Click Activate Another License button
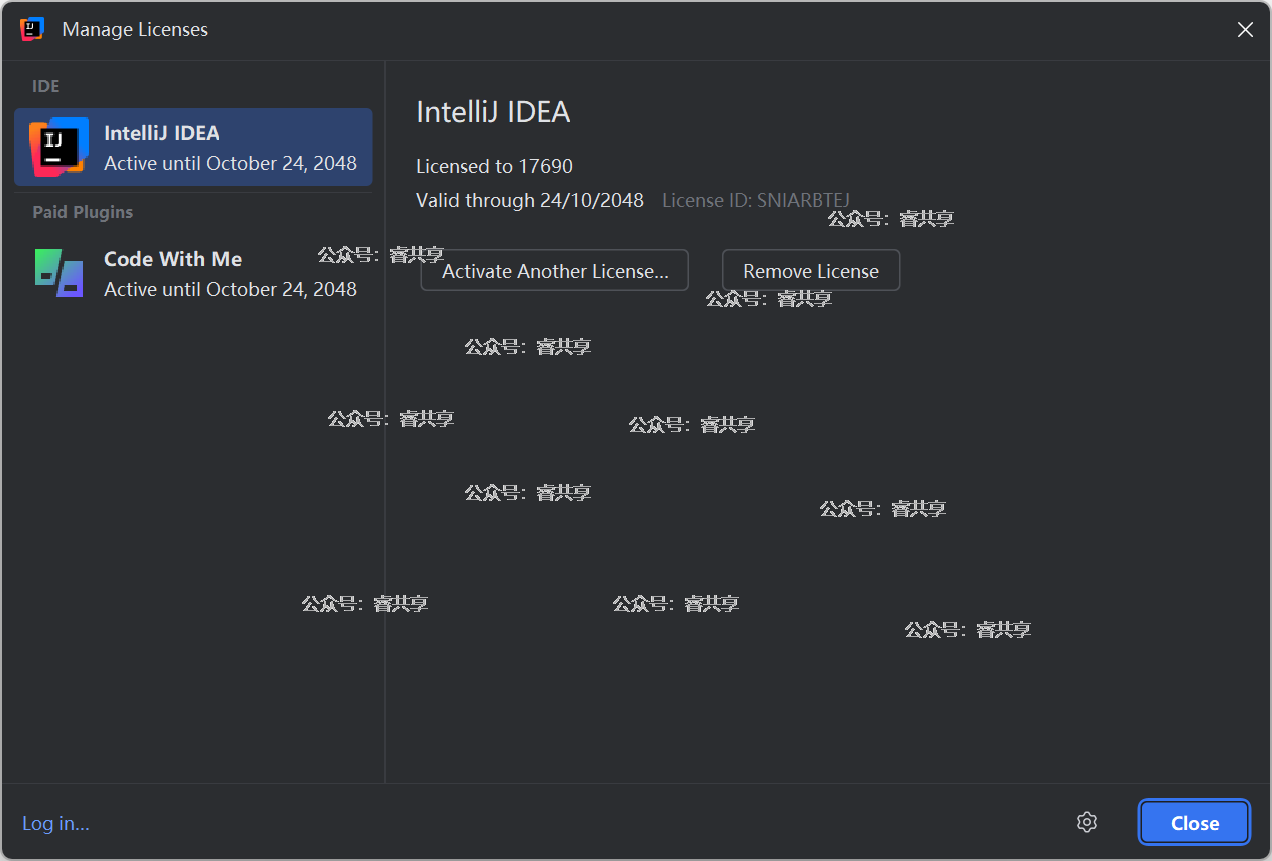 555,271
